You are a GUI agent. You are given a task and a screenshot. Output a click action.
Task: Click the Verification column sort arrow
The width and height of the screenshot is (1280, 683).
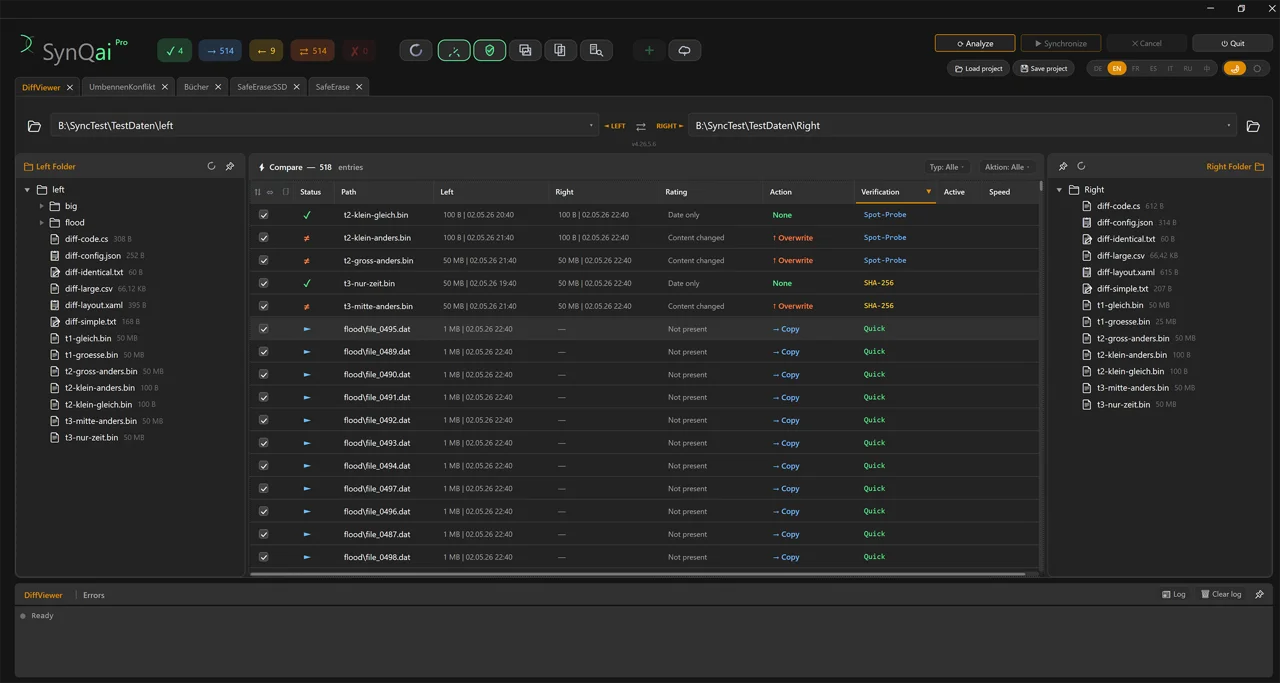coord(928,192)
